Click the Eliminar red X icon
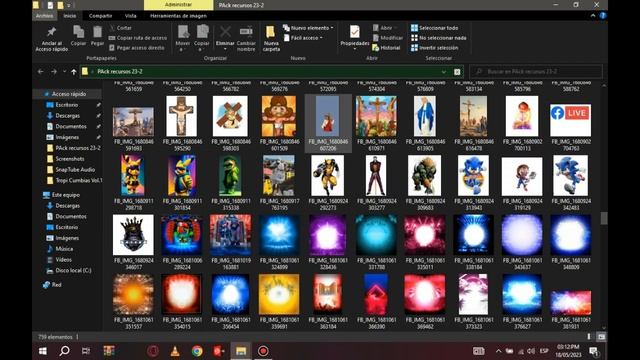Image resolution: width=640 pixels, height=360 pixels. coord(225,31)
